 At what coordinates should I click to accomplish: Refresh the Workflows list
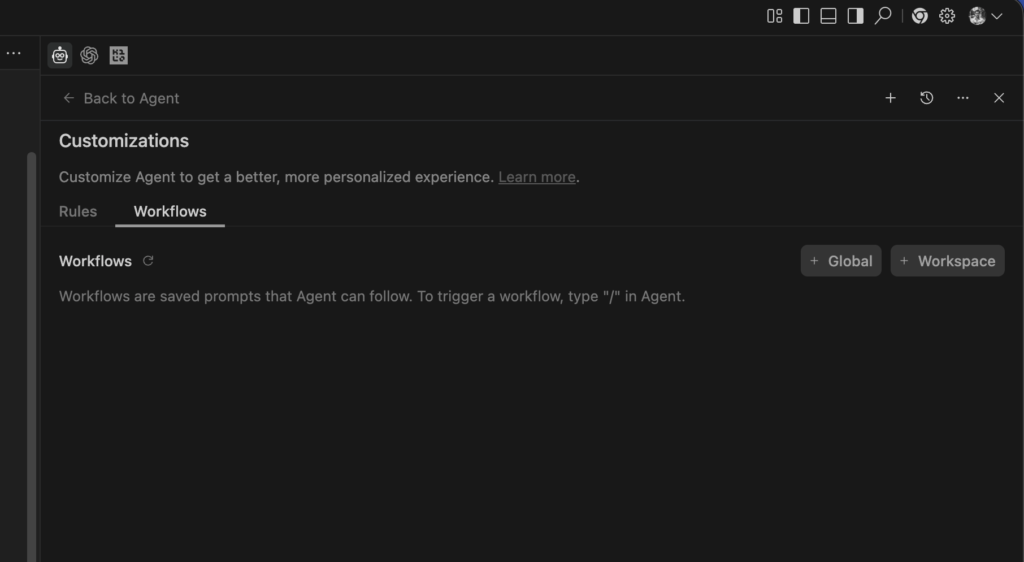148,260
